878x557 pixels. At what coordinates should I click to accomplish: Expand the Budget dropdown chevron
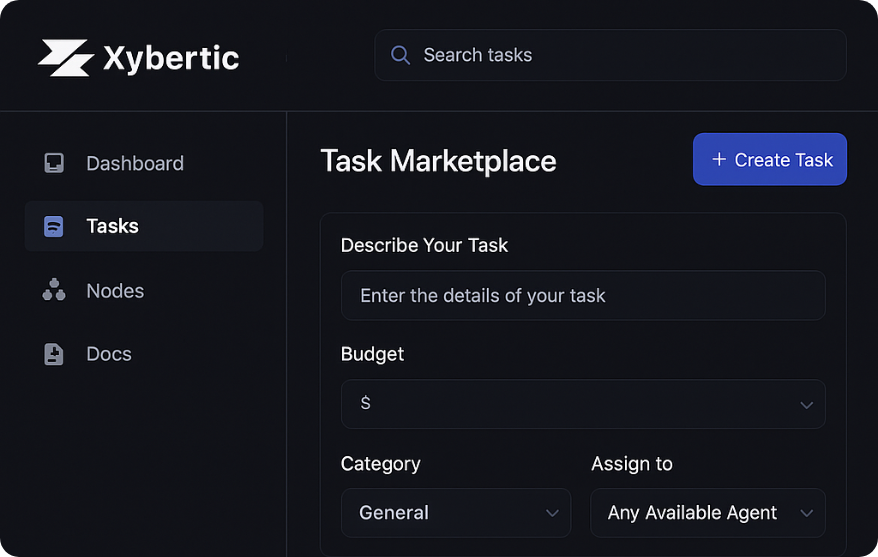pos(806,404)
